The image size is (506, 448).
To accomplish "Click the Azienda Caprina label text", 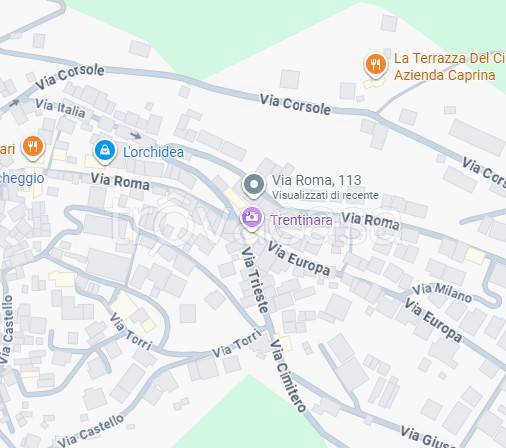I will tap(445, 75).
